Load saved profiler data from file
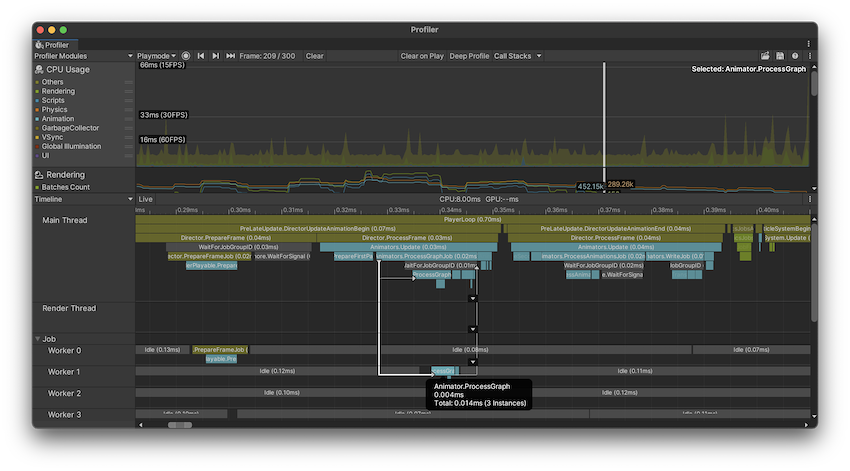The width and height of the screenshot is (850, 471). 765,56
